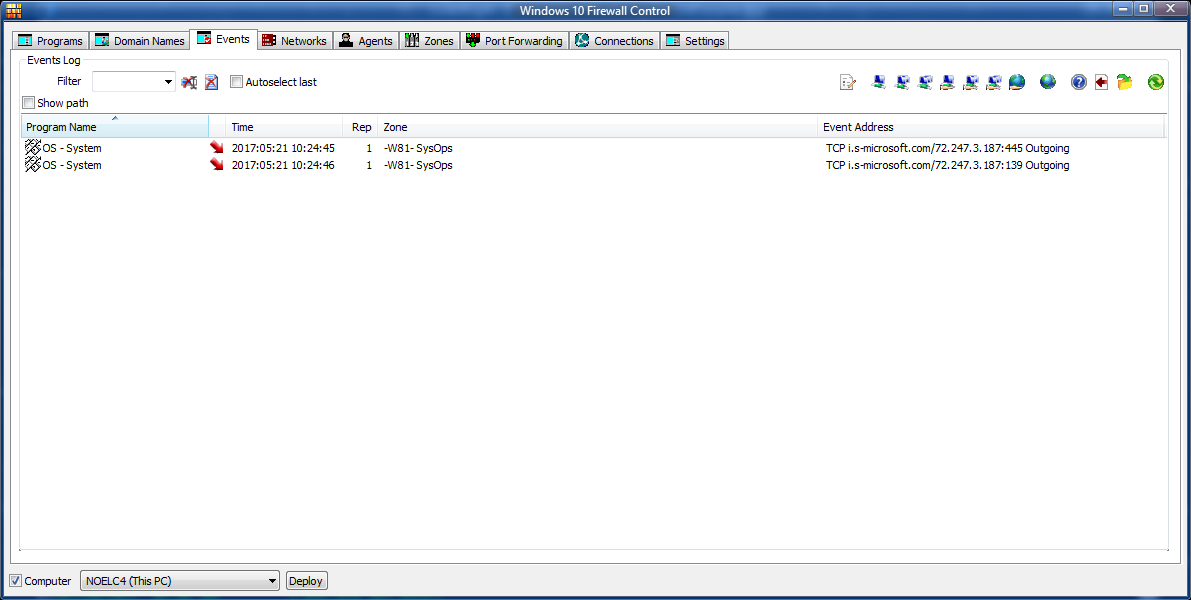1191x600 pixels.
Task: Click the standalone blue globe icon
Action: (1048, 82)
